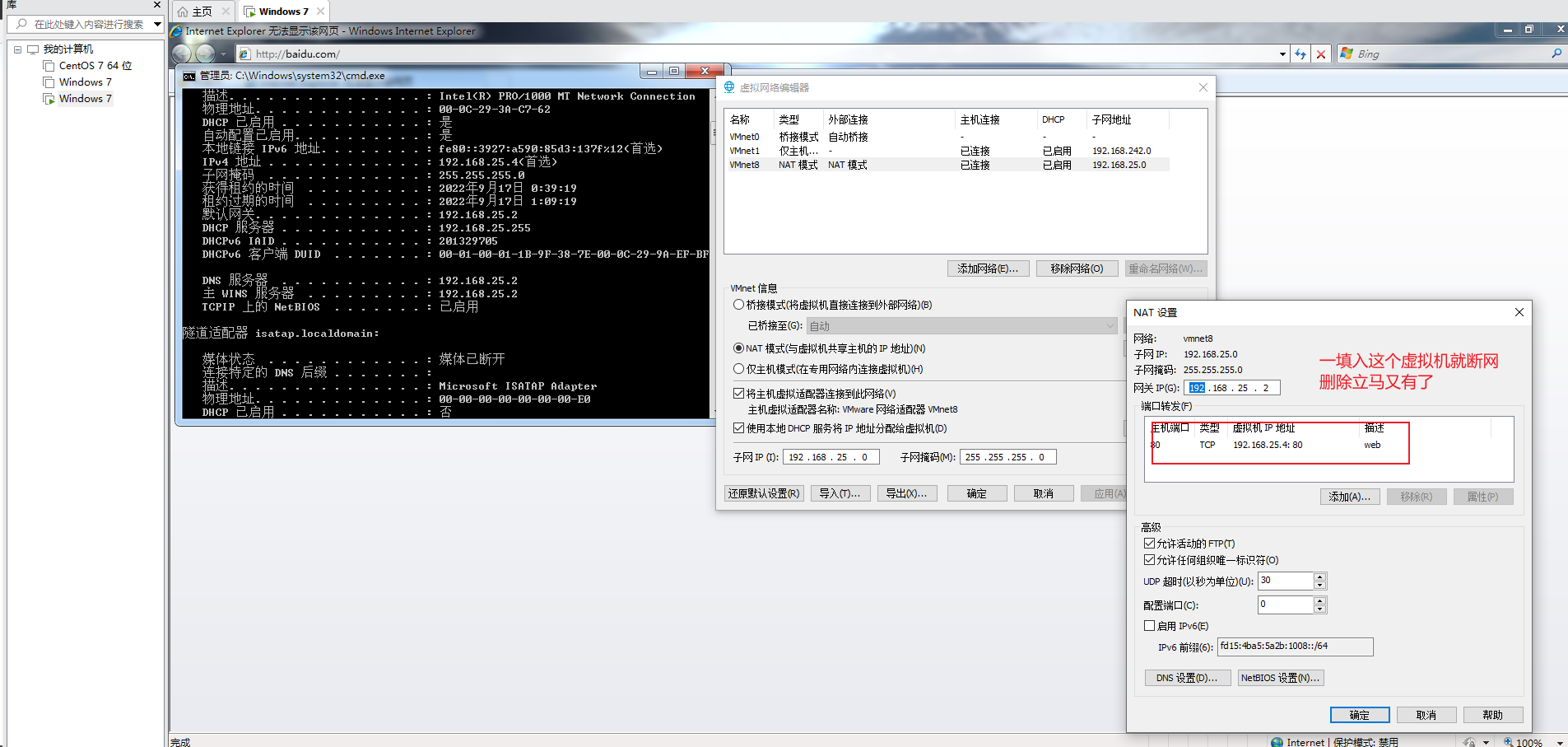1568x747 pixels.
Task: Collapse 我的计算机 tree node
Action: (17, 49)
